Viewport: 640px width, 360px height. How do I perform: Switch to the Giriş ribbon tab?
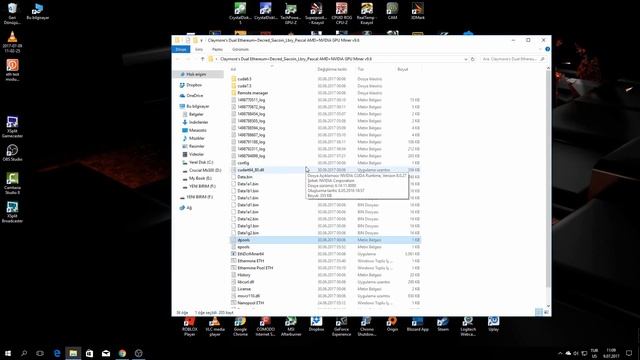click(x=199, y=49)
